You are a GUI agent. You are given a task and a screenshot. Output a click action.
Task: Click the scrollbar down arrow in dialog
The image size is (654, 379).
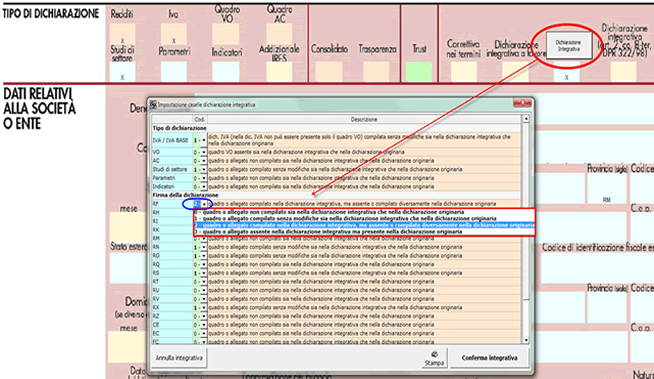tap(526, 340)
